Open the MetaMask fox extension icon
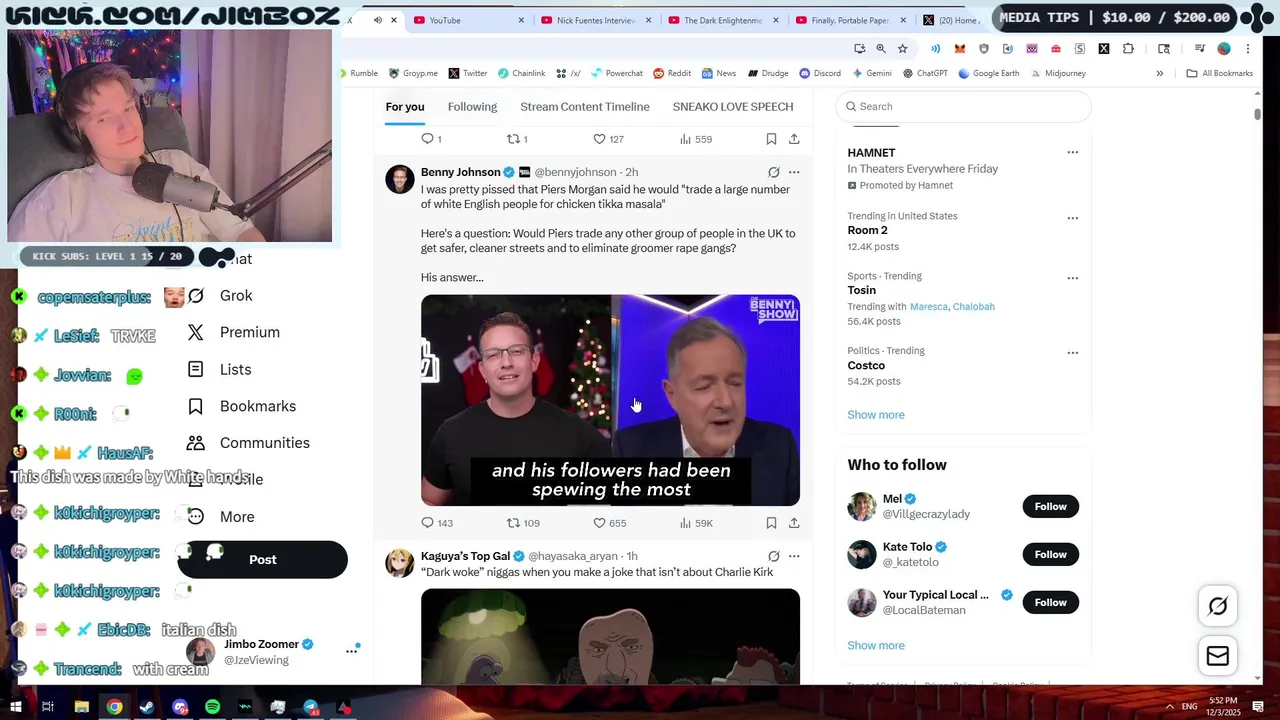1280x720 pixels. pyautogui.click(x=960, y=48)
